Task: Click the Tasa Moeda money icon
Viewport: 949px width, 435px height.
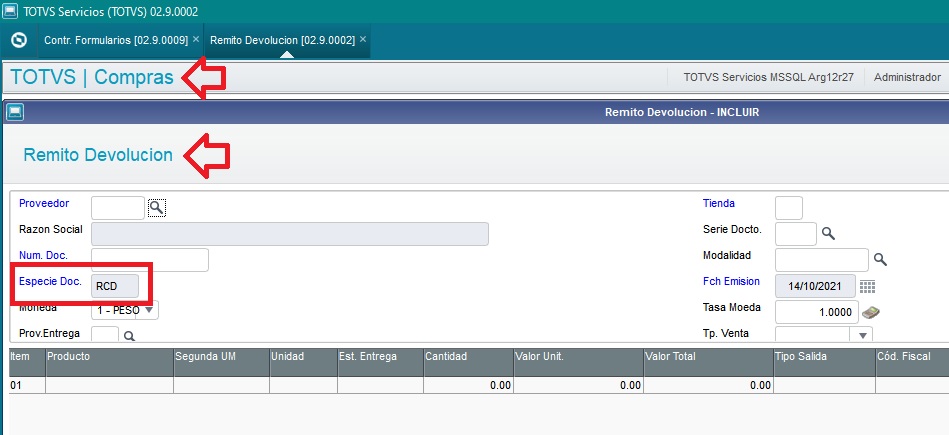Action: pos(871,312)
